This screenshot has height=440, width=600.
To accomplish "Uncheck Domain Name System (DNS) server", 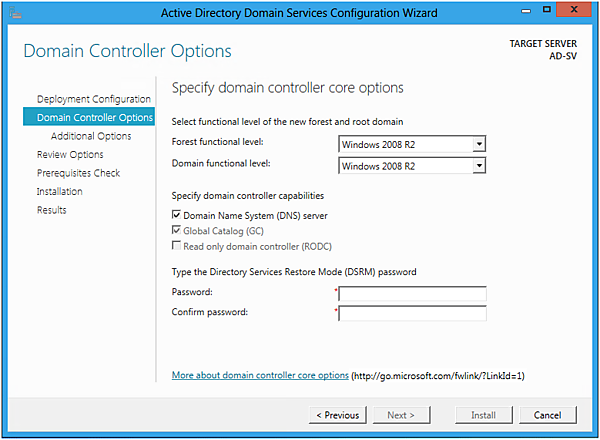I will 177,215.
